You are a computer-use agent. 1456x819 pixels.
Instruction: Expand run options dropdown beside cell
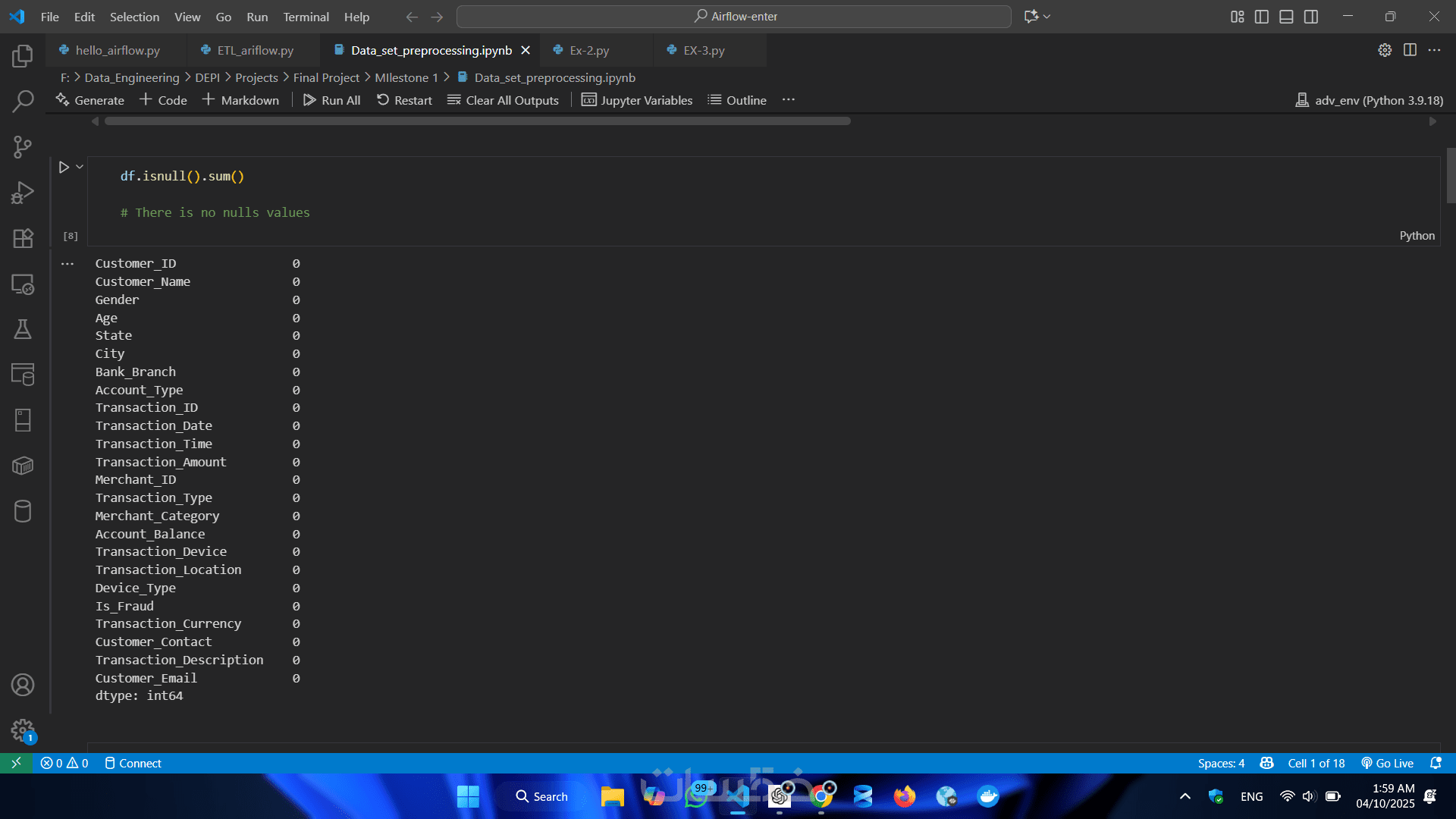(80, 167)
